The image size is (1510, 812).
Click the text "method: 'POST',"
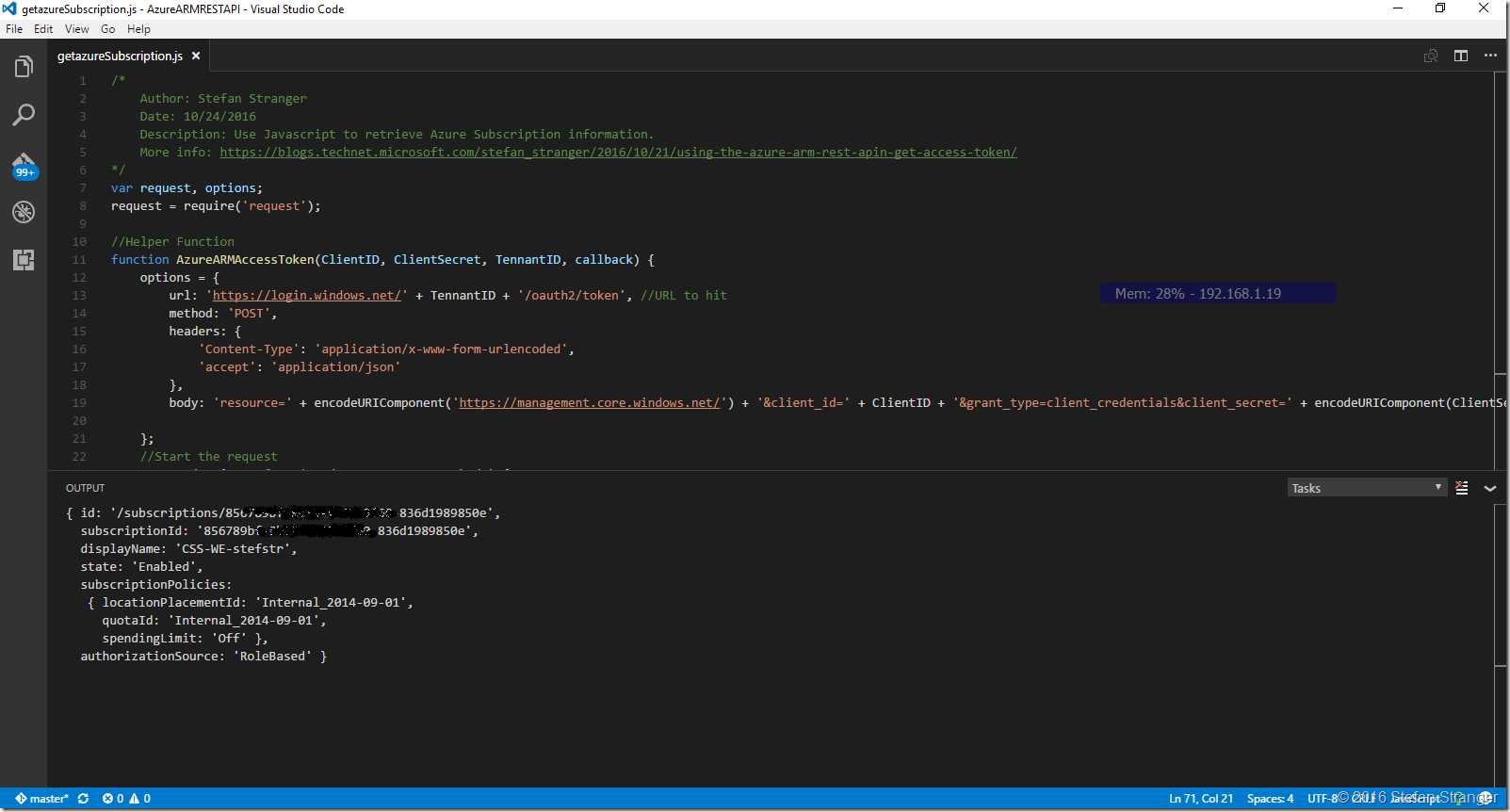(223, 313)
